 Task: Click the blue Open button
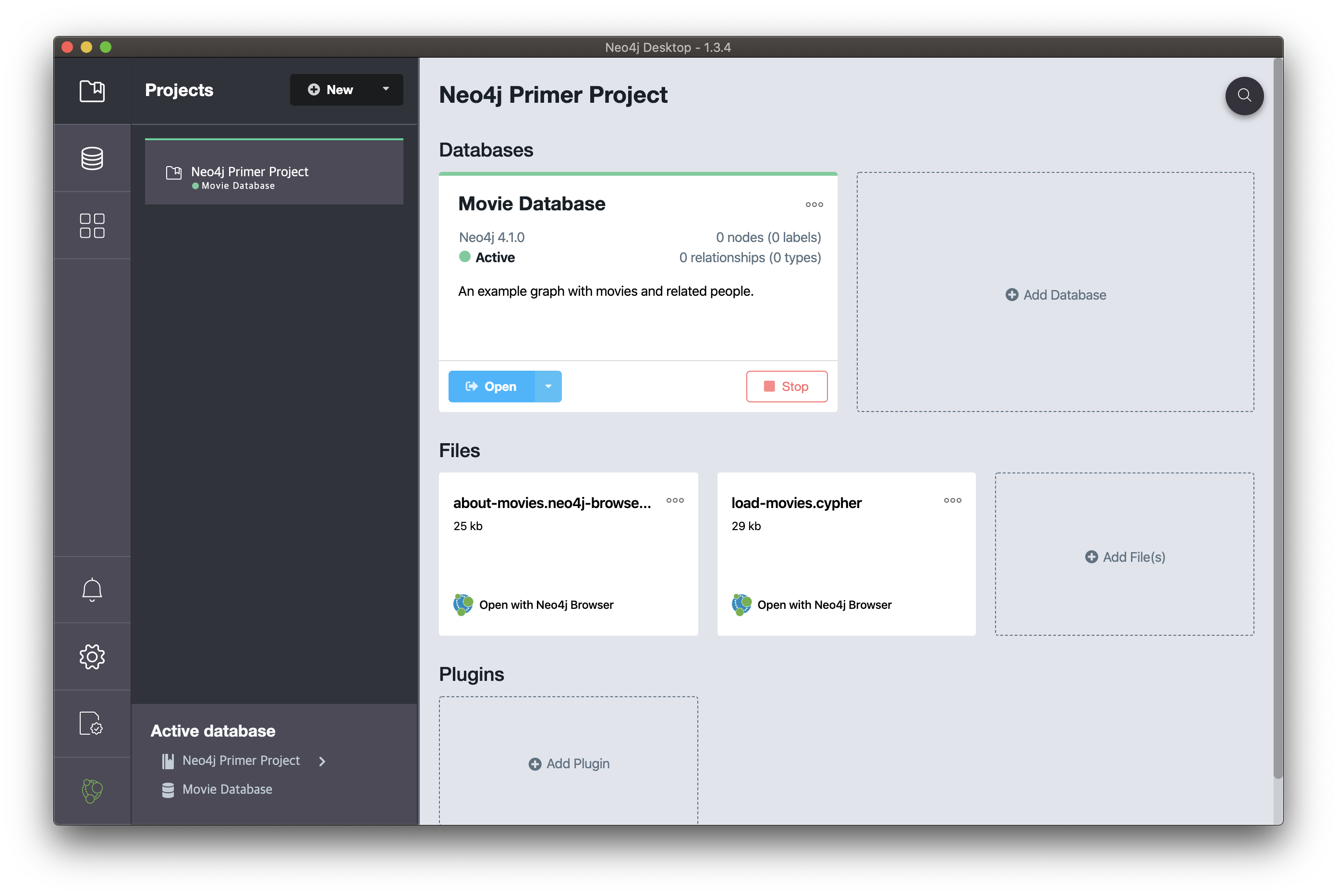pyautogui.click(x=491, y=386)
